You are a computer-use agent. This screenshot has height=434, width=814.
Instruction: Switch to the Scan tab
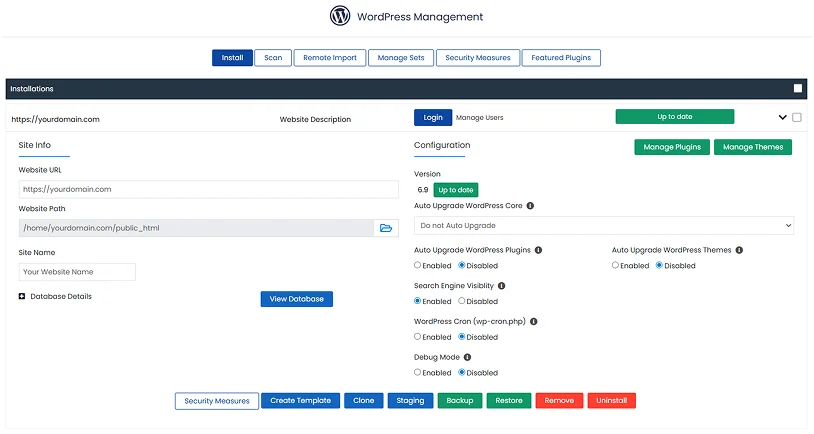273,58
